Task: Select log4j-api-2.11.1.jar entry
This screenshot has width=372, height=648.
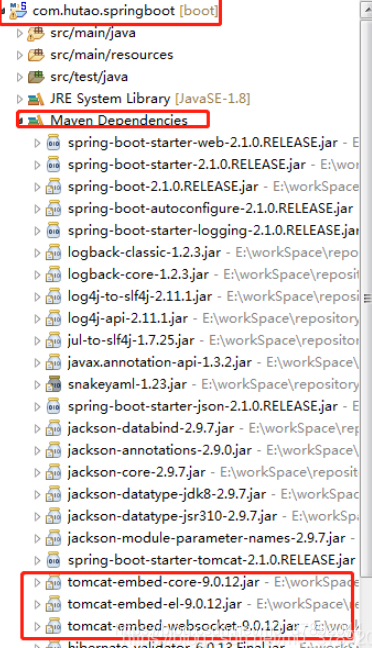Action: tap(128, 318)
